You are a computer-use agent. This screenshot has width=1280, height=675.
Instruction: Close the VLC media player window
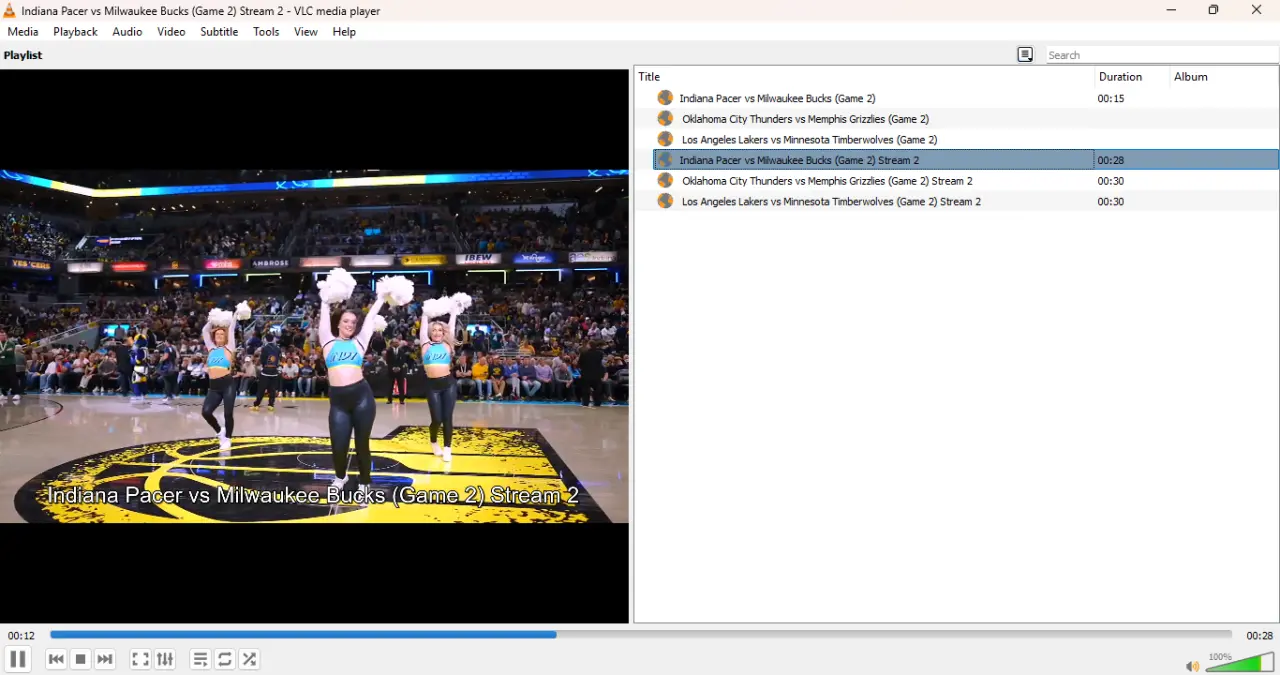point(1257,10)
